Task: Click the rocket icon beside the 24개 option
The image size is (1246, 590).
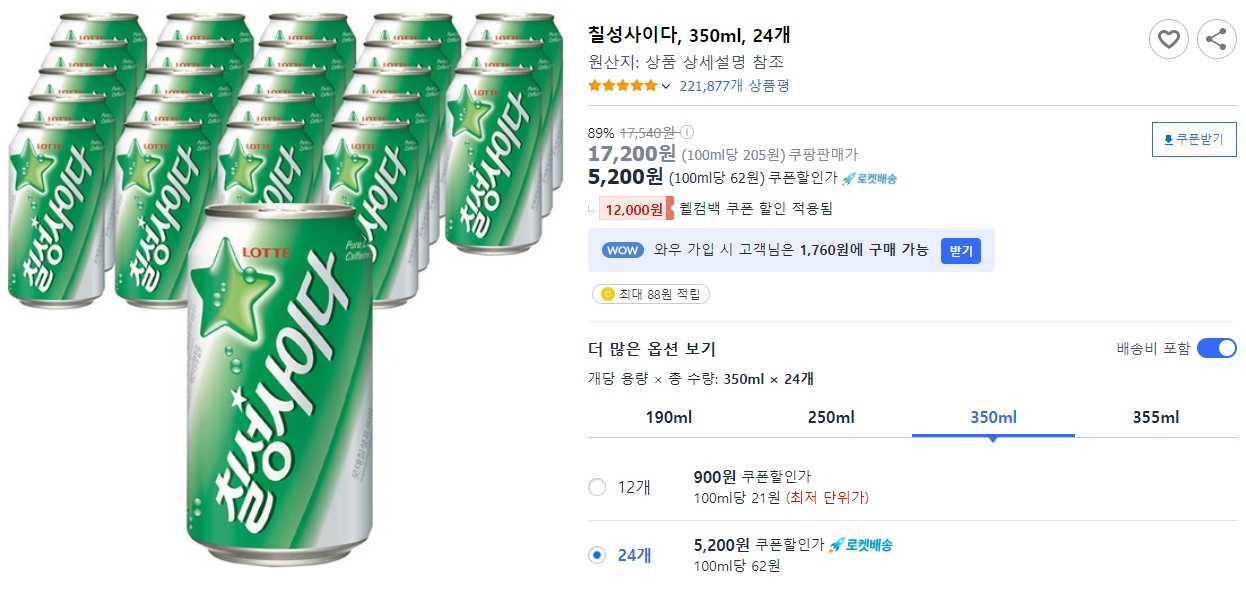Action: tap(838, 544)
